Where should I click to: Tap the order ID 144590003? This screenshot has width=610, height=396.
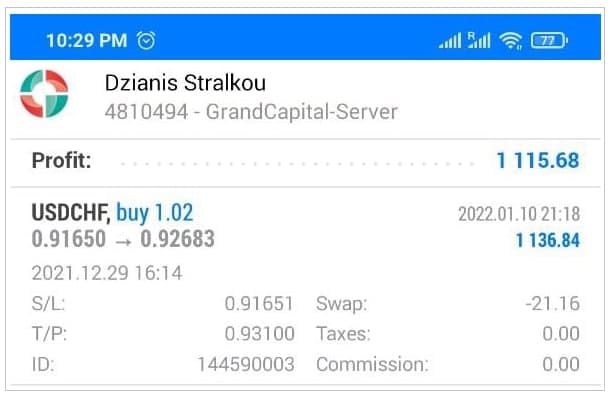(246, 364)
